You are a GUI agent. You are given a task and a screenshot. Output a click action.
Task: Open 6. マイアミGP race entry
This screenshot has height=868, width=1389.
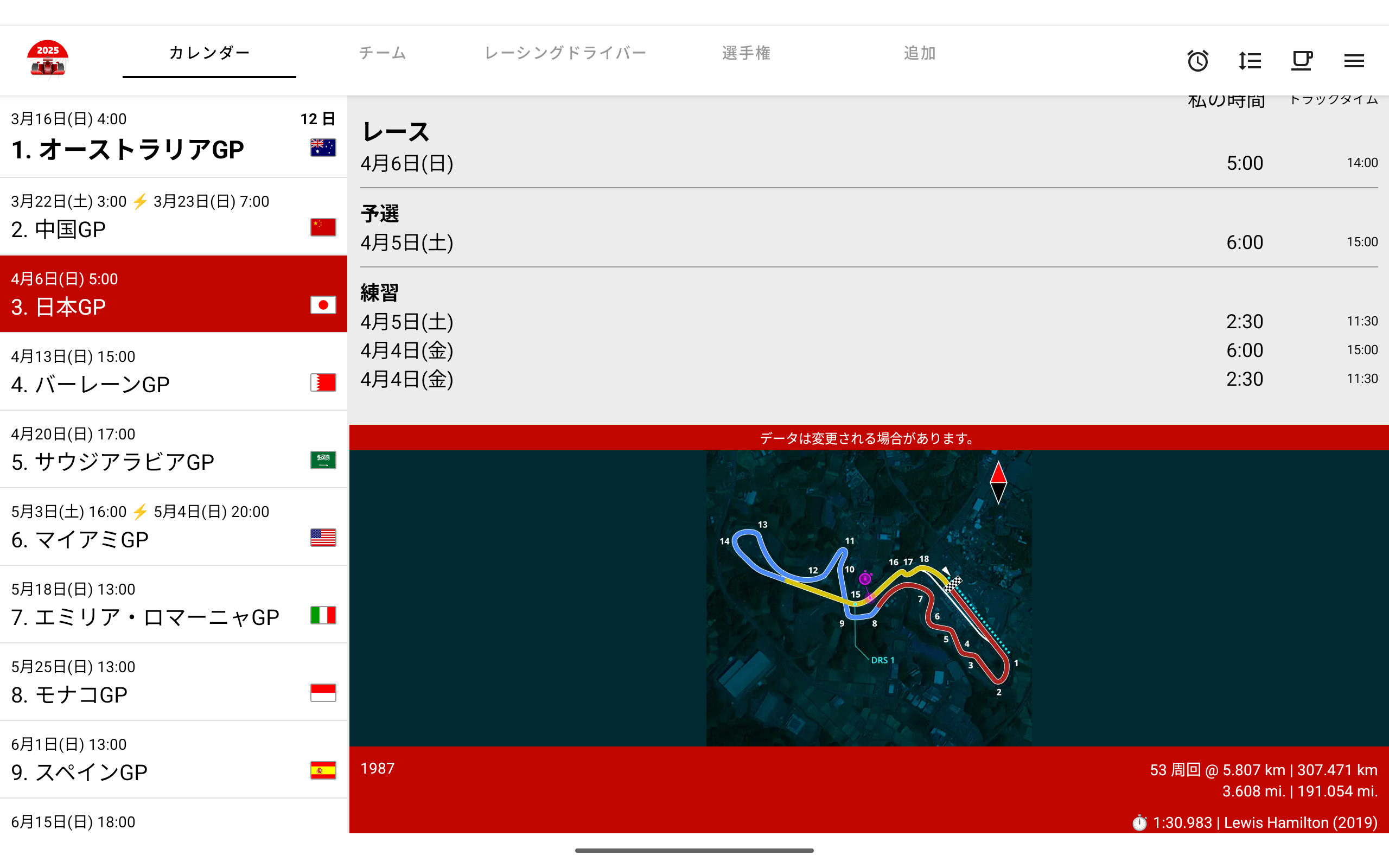80,539
